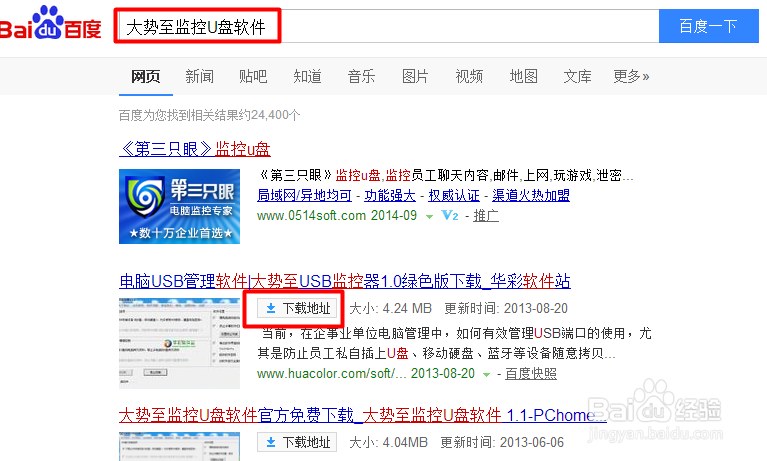Screen dimensions: 767x461
Task: Switch to the 图片 tab
Action: pos(415,76)
